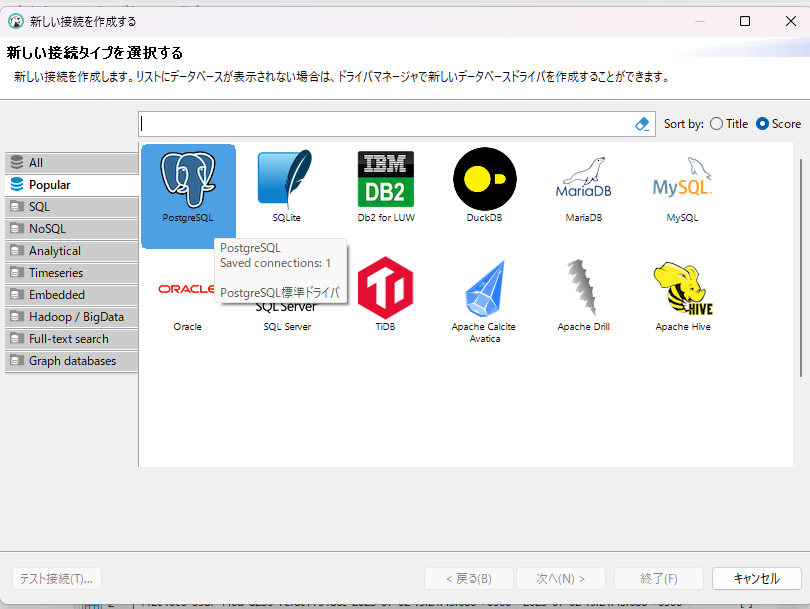The height and width of the screenshot is (609, 810).
Task: Click the テスト接続(T)... button
Action: tap(57, 579)
